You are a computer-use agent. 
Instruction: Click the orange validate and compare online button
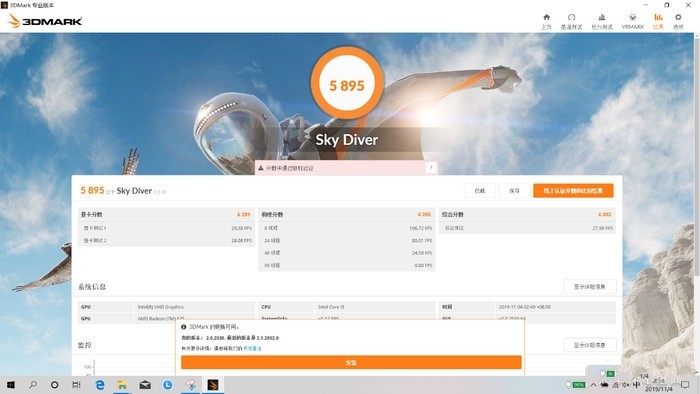tap(573, 191)
